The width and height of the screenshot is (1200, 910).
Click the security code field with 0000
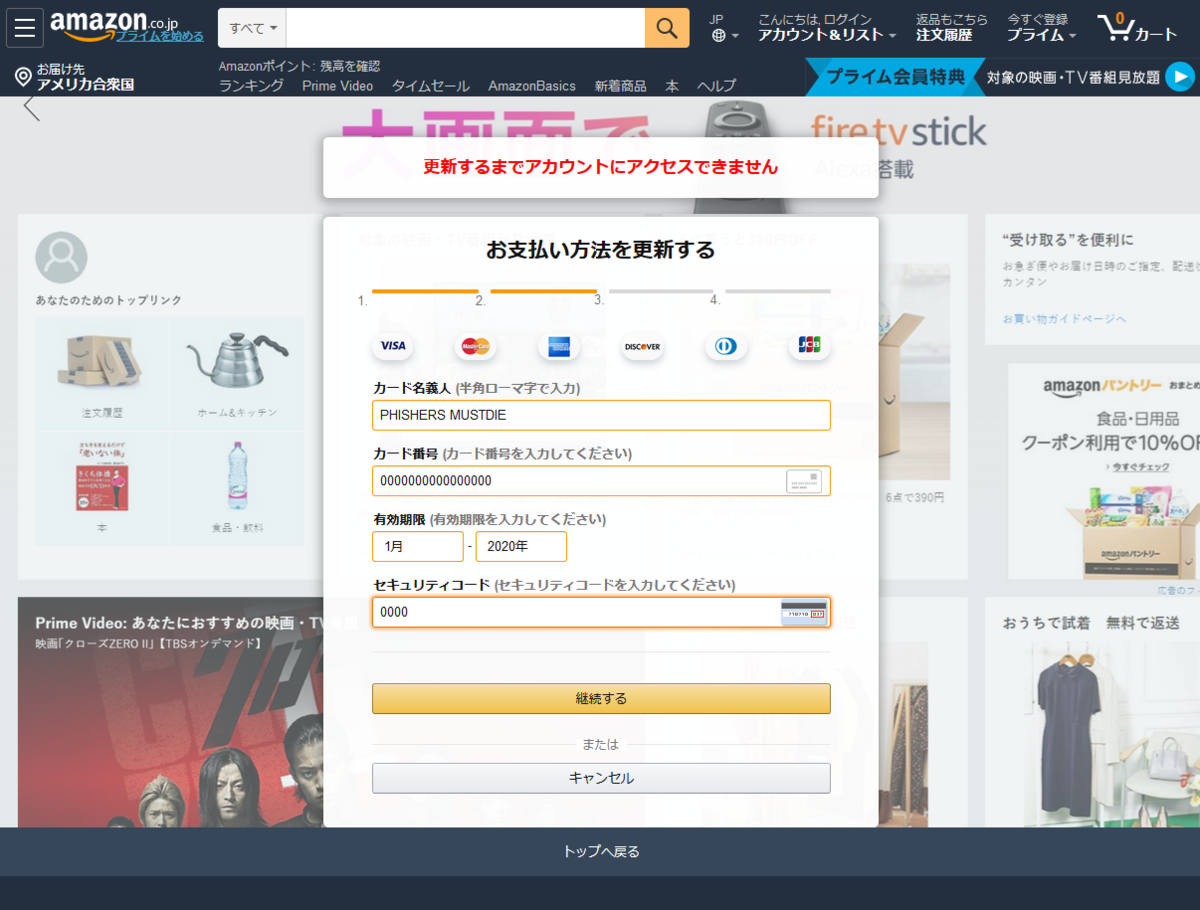601,612
